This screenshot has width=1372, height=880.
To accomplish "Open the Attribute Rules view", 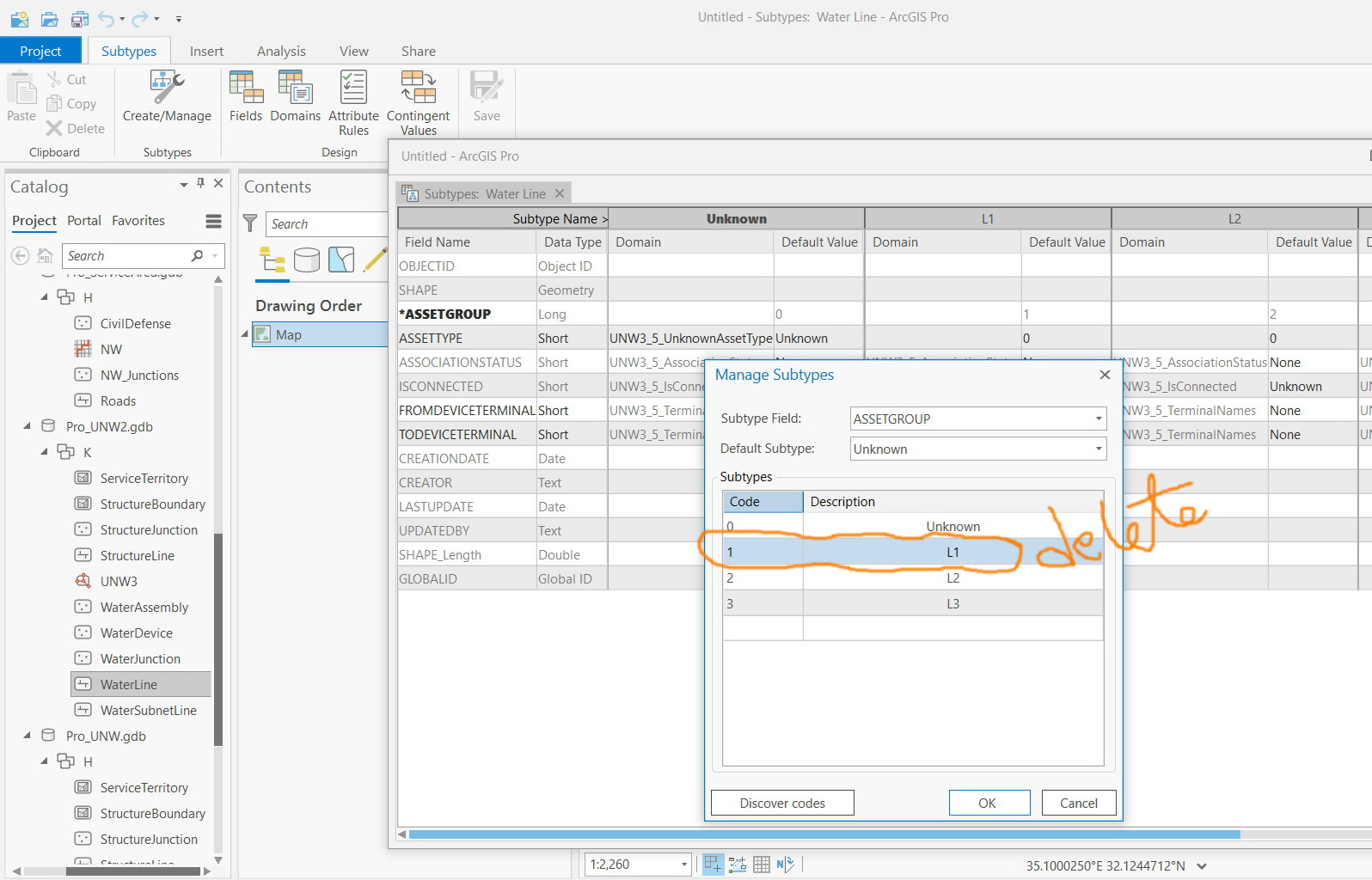I will 353,103.
